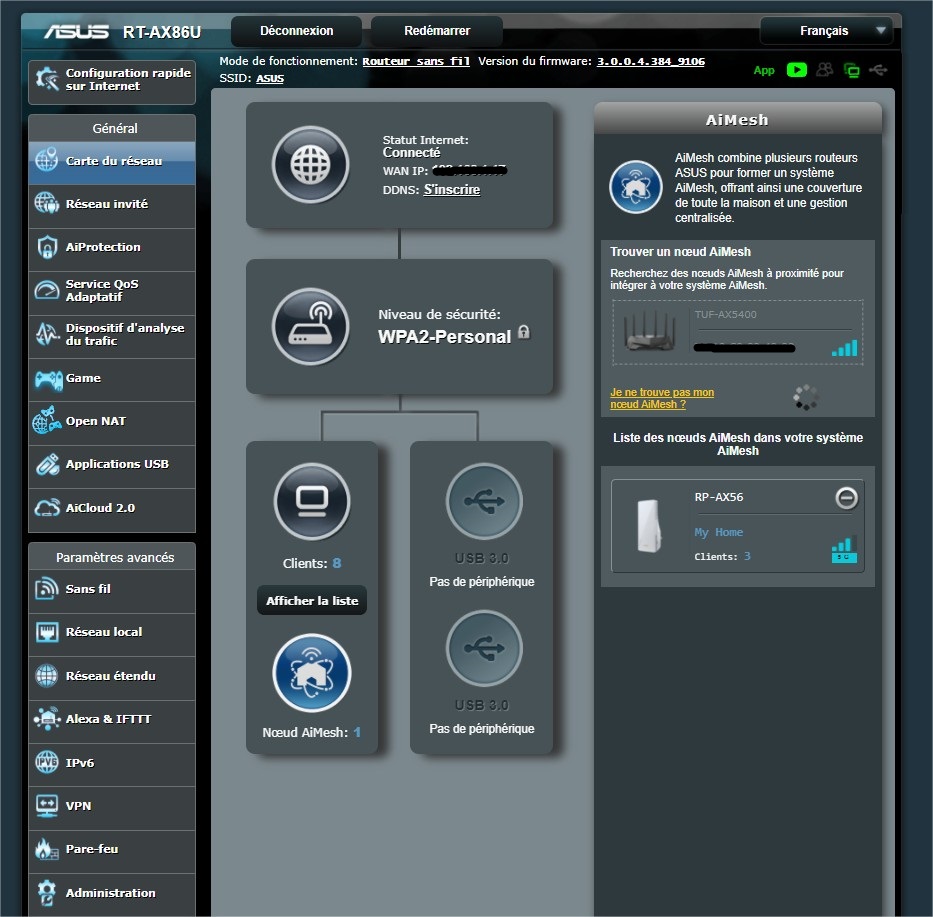This screenshot has width=933, height=917.
Task: Click the USB status icon in header
Action: click(x=878, y=70)
